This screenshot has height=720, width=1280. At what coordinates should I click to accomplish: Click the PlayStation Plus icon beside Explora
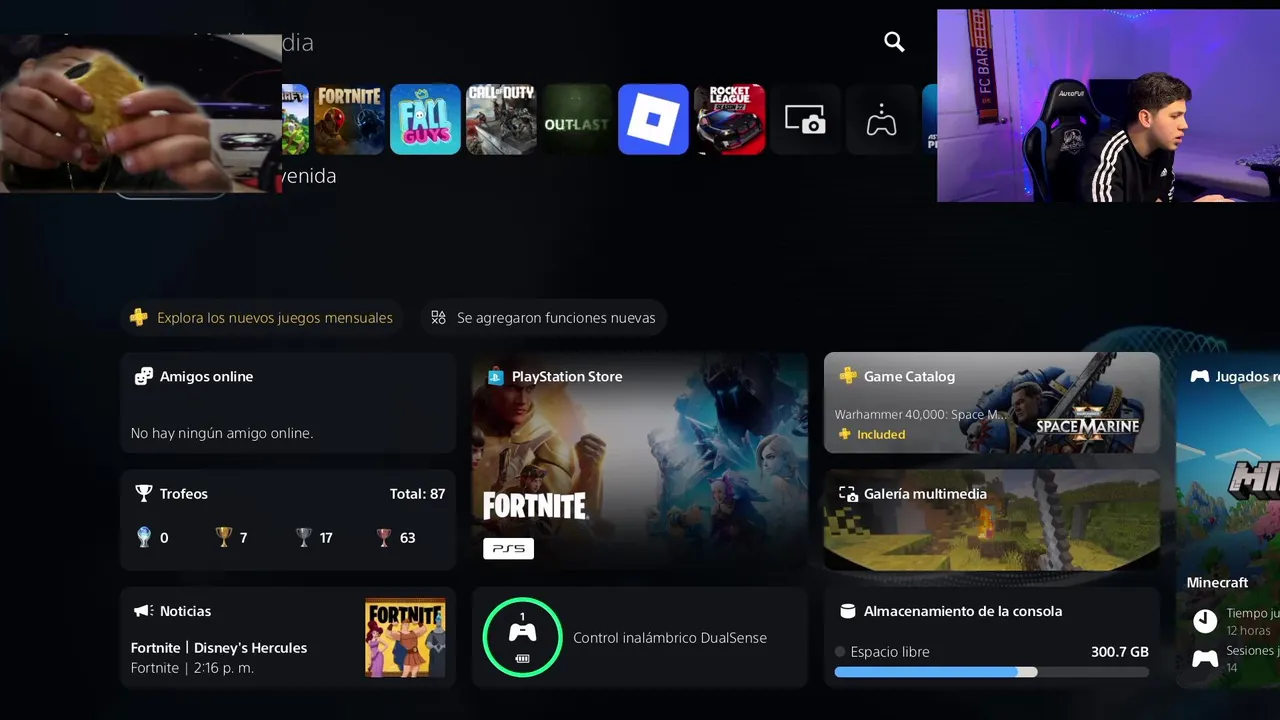point(139,318)
